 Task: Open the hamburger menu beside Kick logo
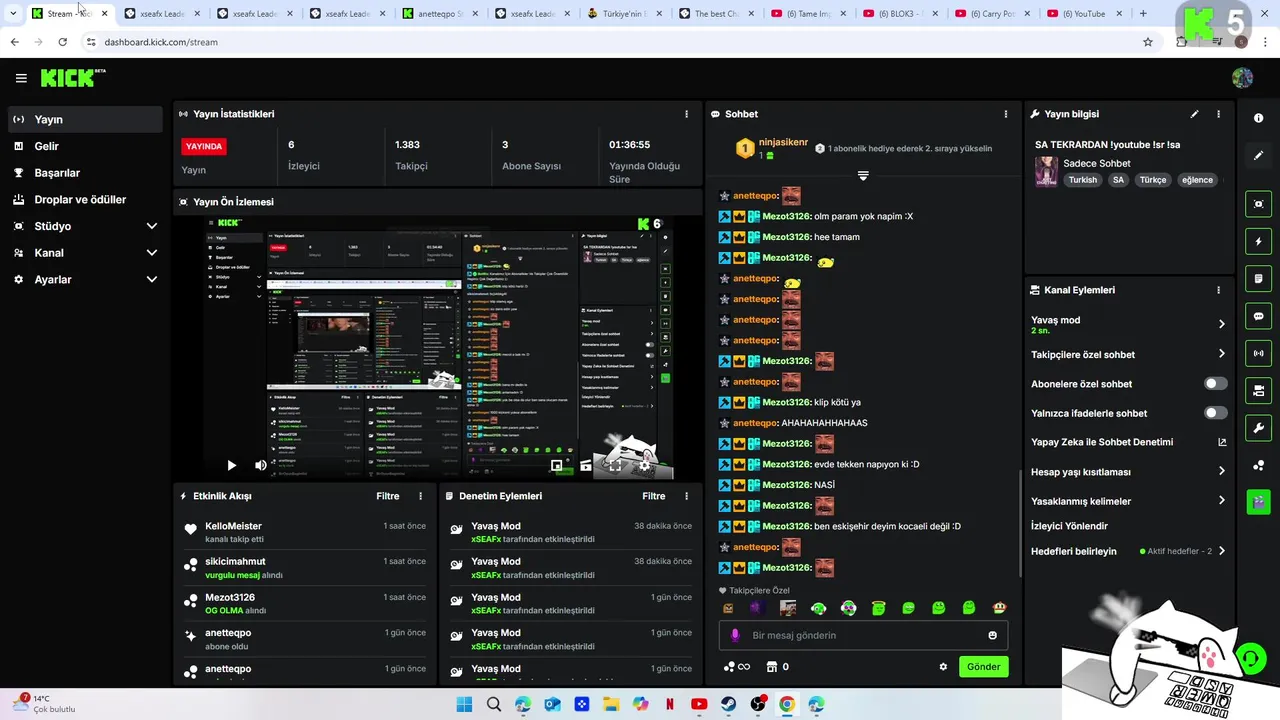tap(21, 78)
